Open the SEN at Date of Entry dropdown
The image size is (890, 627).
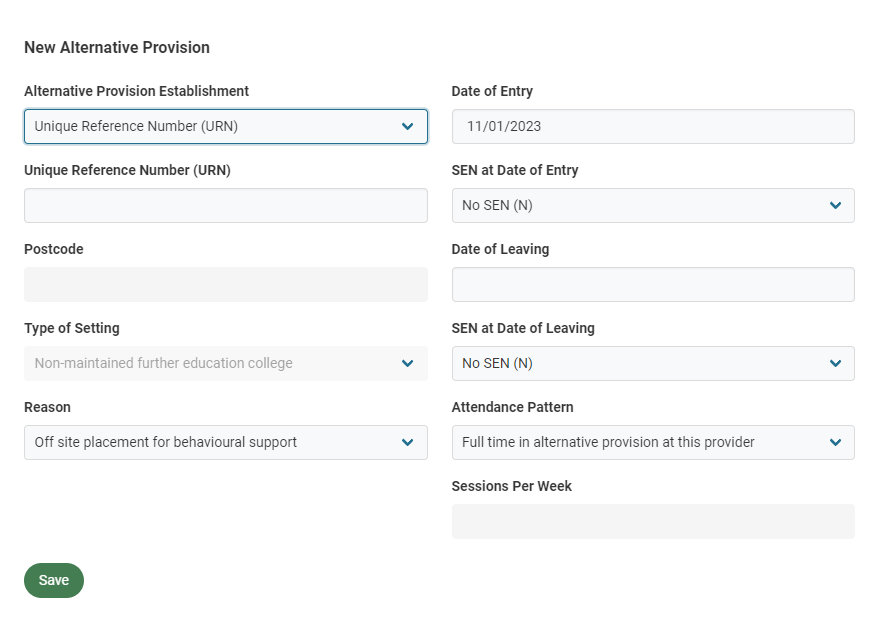[653, 205]
